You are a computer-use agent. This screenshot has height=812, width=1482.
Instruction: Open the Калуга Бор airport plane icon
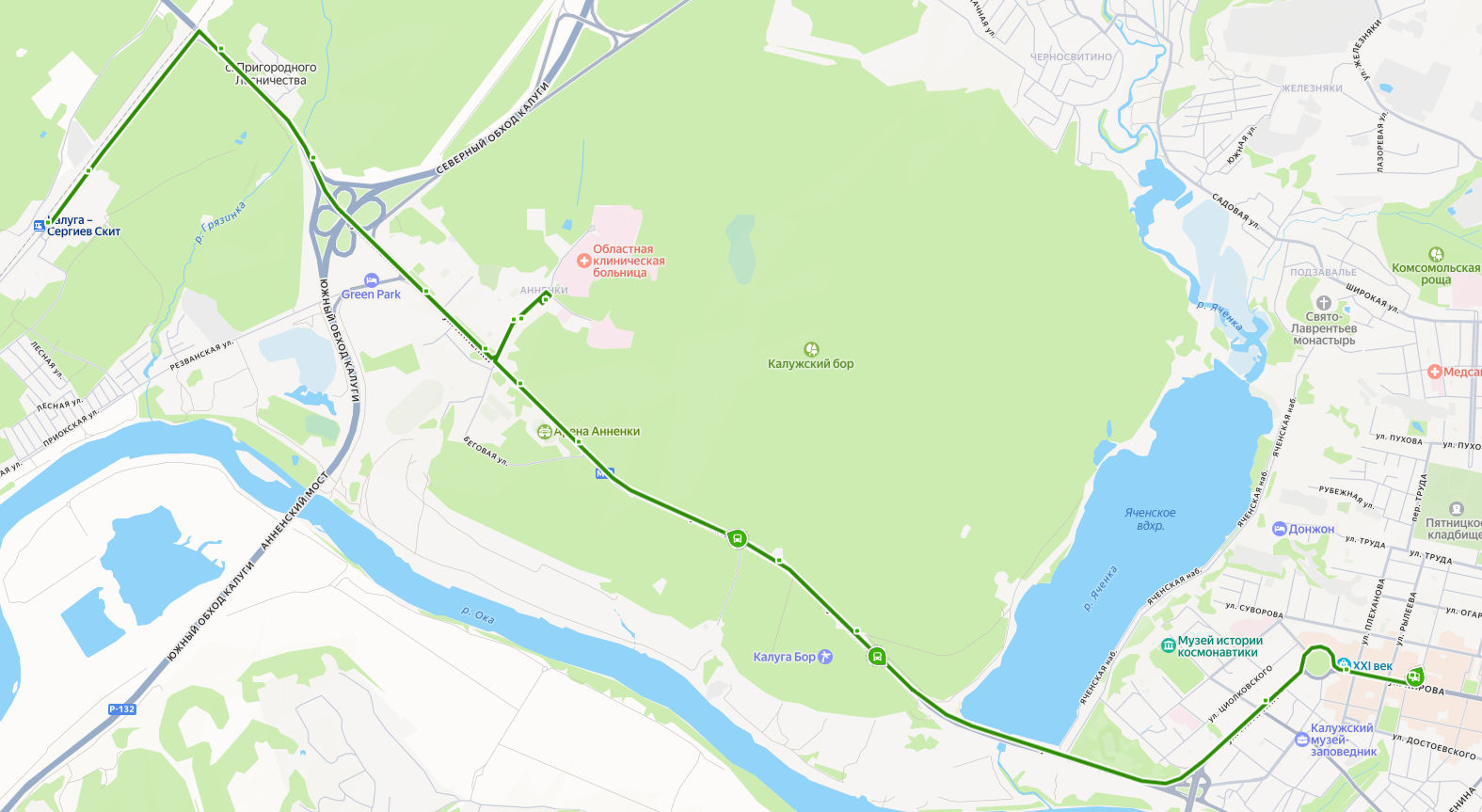pyautogui.click(x=825, y=657)
